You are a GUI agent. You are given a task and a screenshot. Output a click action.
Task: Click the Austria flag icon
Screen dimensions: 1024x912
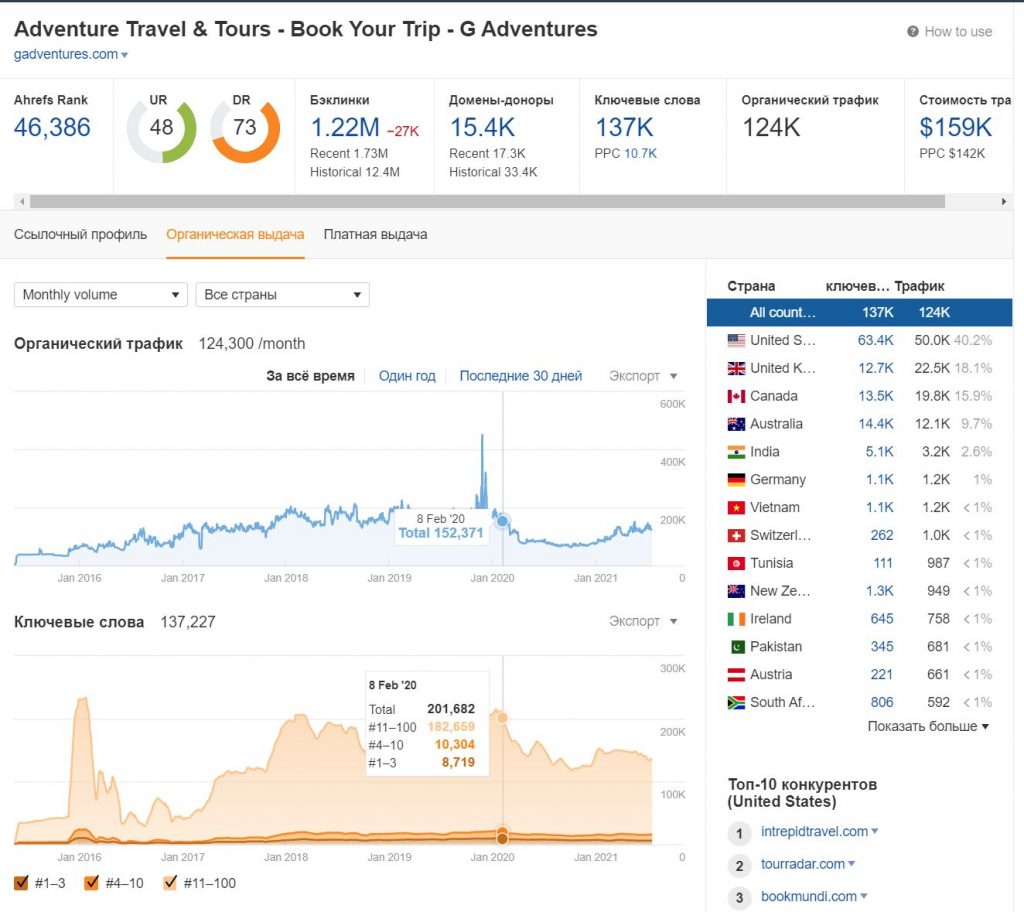pyautogui.click(x=736, y=675)
